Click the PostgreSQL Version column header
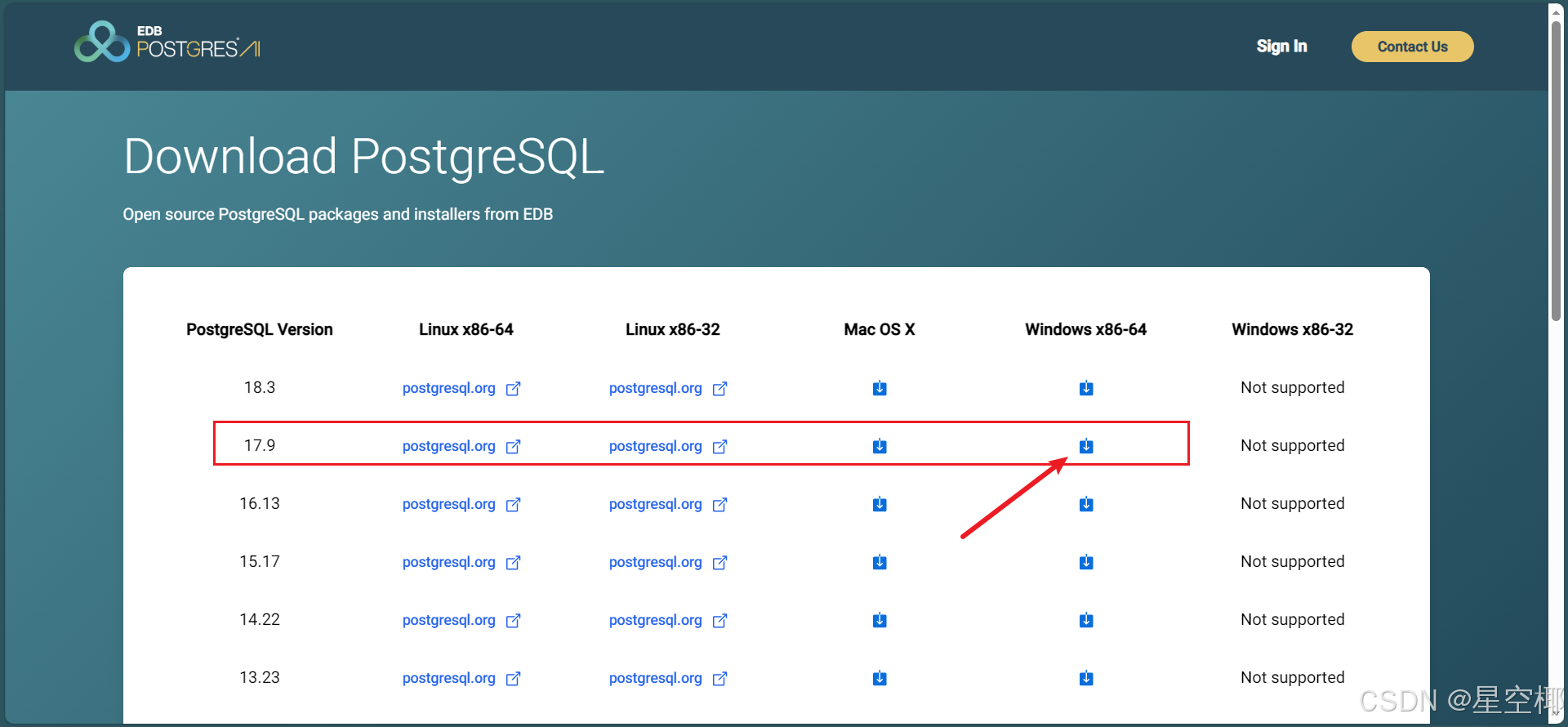The image size is (1568, 727). 260,329
